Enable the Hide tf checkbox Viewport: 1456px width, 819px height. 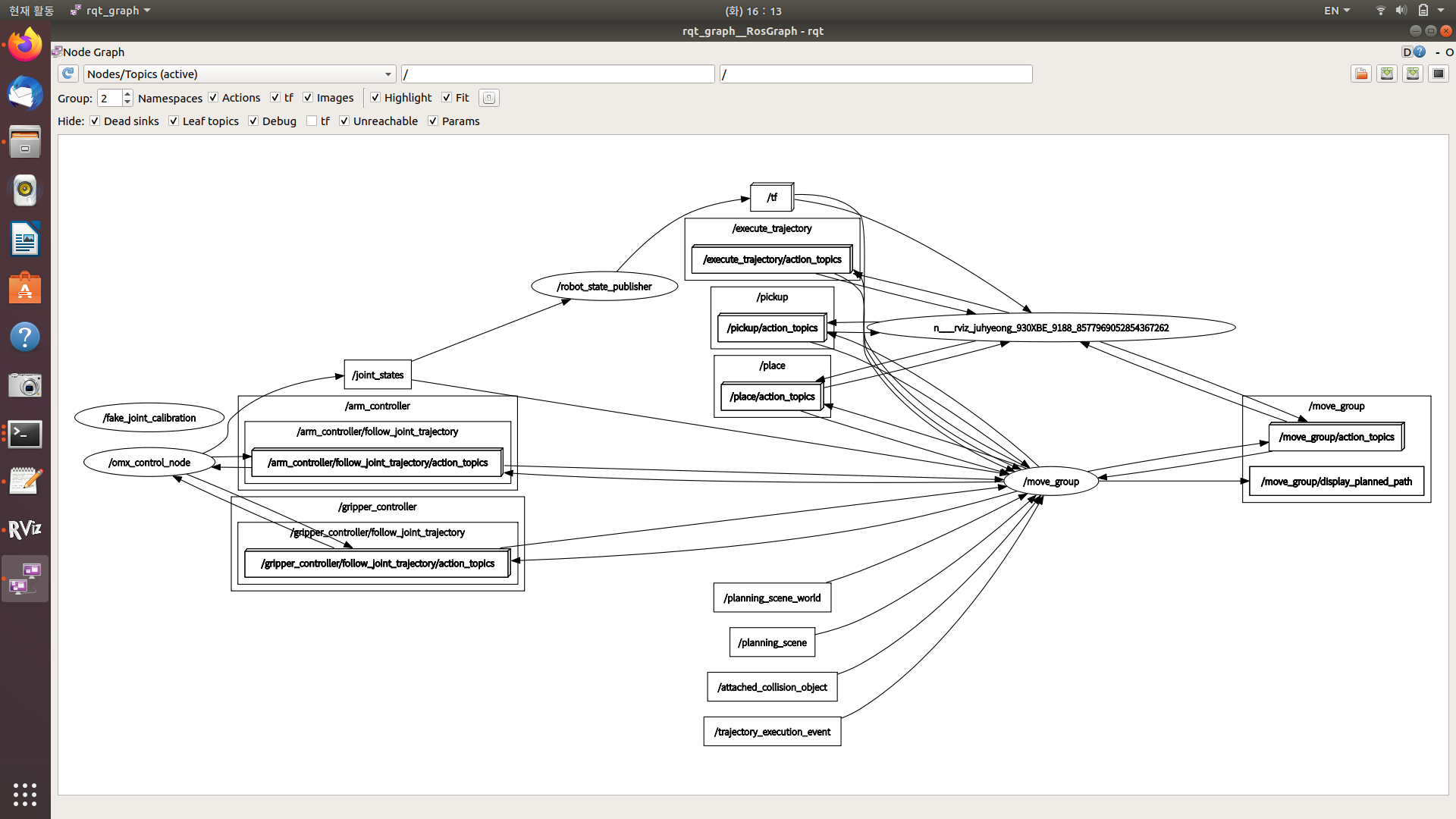click(x=312, y=121)
